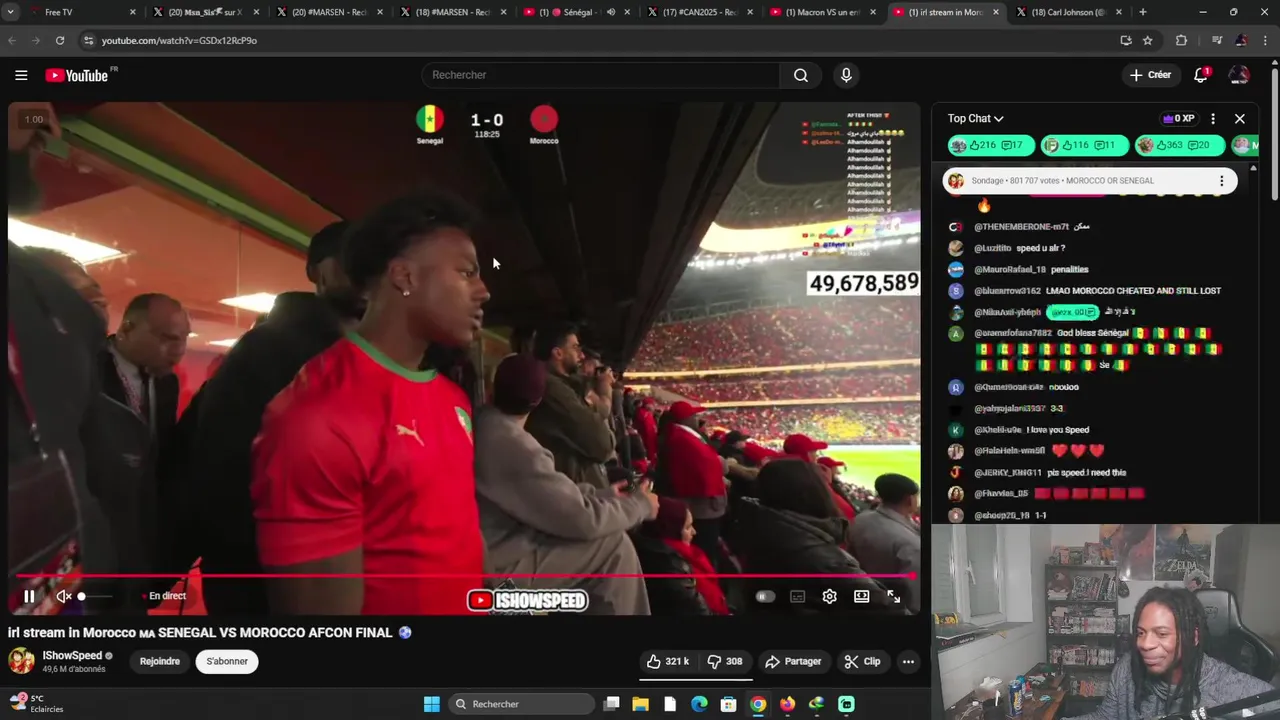1280x720 pixels.
Task: Open the IShowSpeed channel name link
Action: (x=72, y=656)
